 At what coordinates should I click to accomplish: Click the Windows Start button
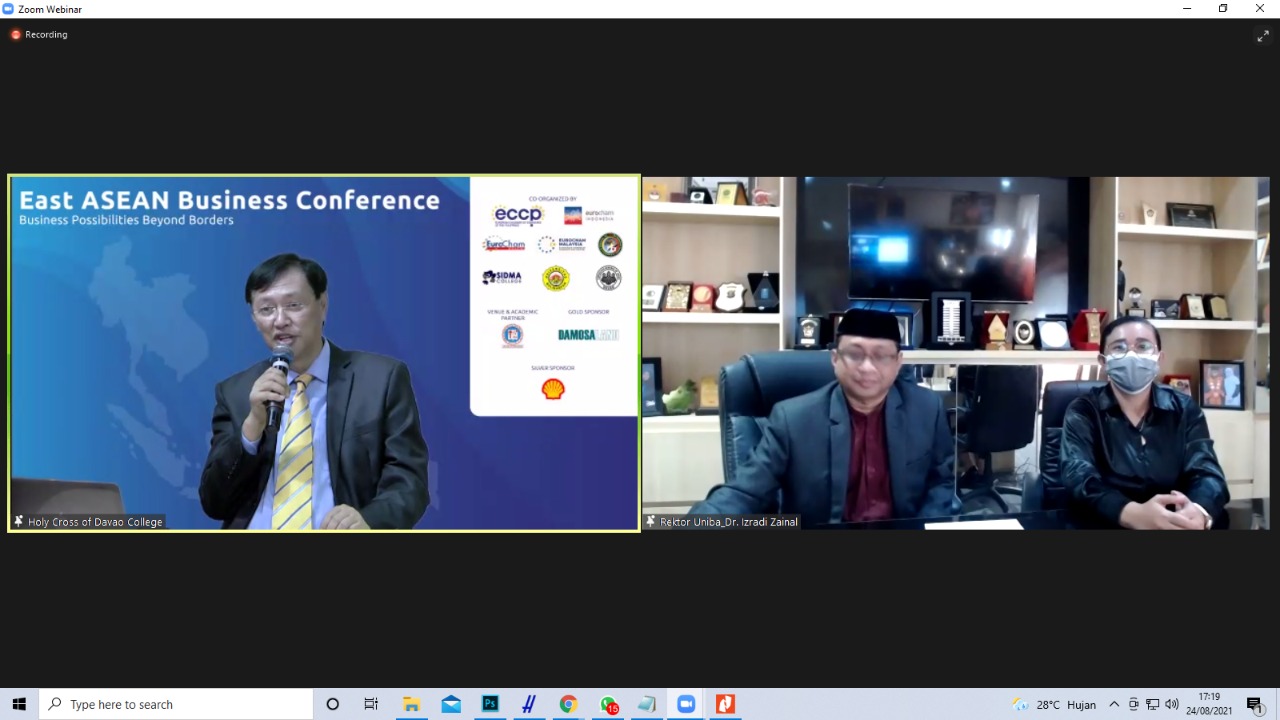(x=19, y=704)
